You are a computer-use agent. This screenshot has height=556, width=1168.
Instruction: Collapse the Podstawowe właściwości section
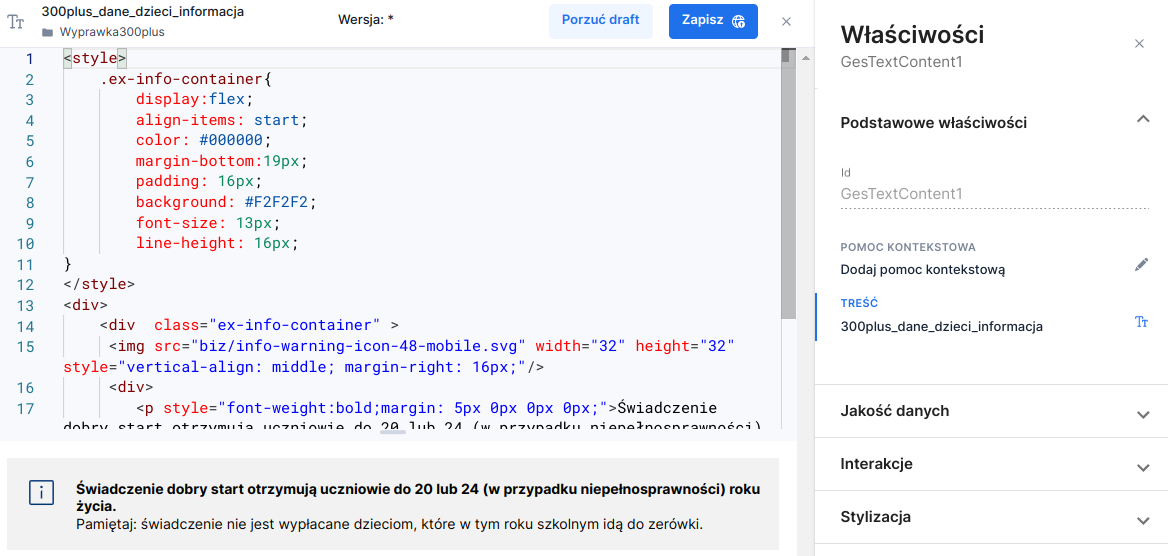[1143, 120]
